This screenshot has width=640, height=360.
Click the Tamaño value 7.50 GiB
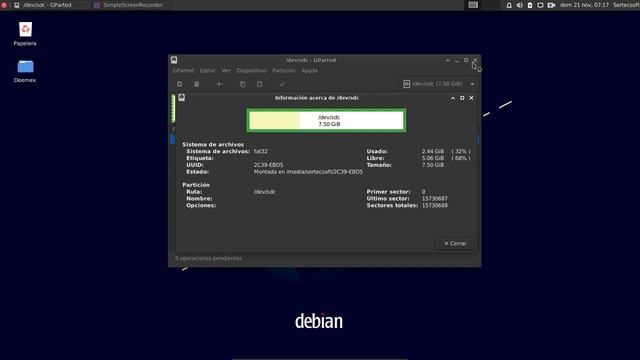[433, 165]
